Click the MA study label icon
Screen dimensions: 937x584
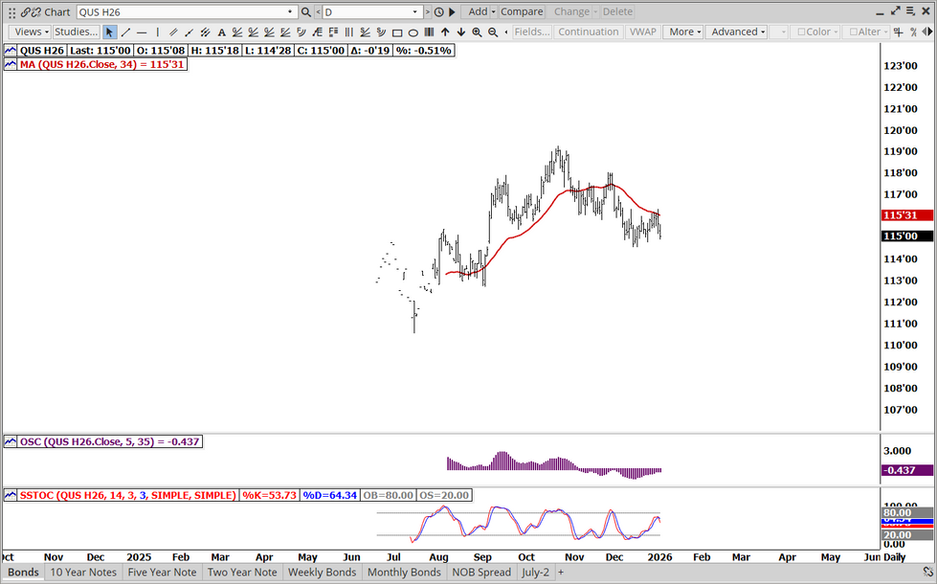(x=10, y=64)
